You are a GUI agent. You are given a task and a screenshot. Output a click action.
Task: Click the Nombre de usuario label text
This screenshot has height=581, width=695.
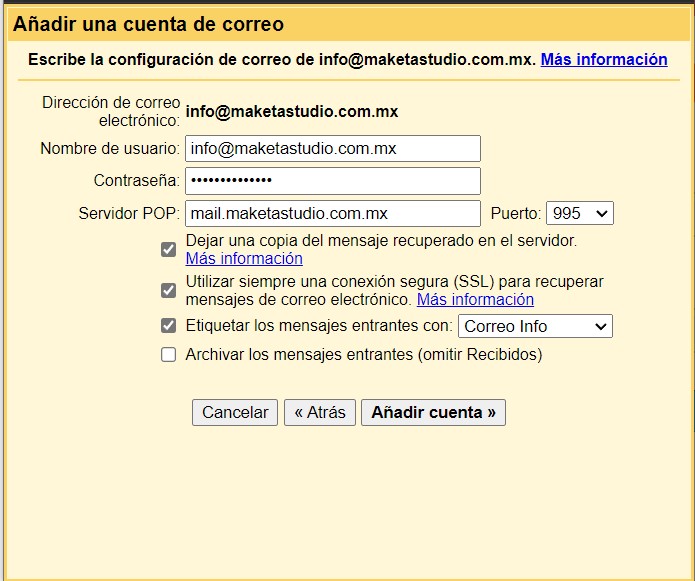110,149
